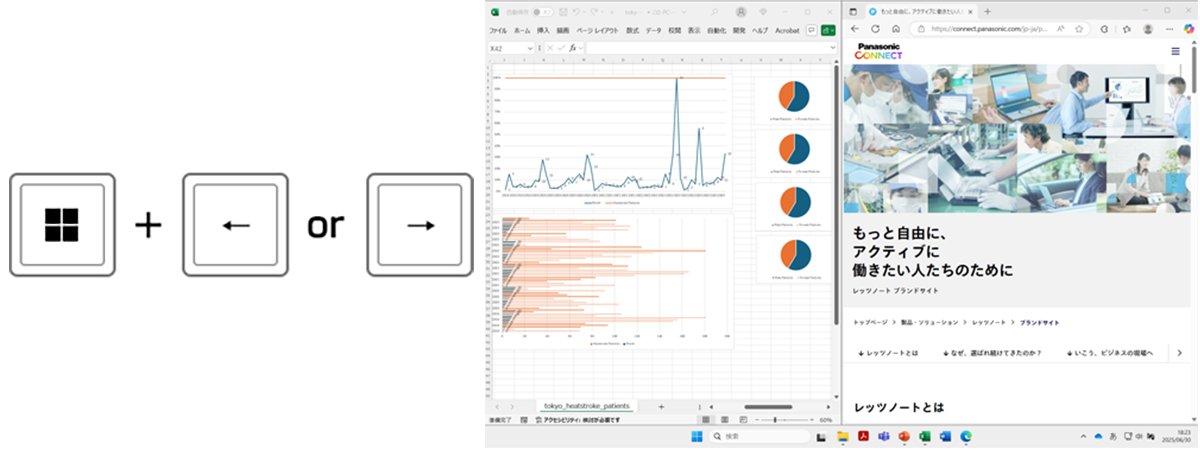The height and width of the screenshot is (450, 1200).
Task: Switch to Page Layout view in status bar
Action: coord(722,421)
